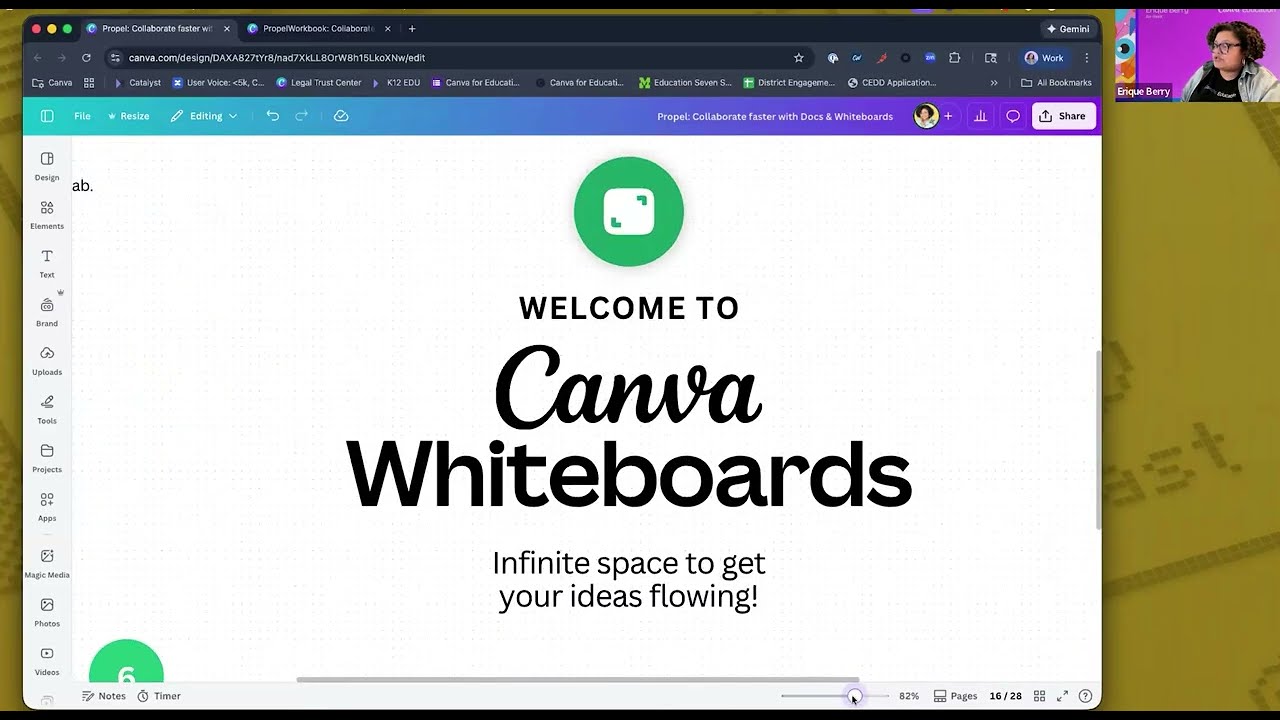Add a collaborator with plus button
The height and width of the screenshot is (720, 1280).
948,116
